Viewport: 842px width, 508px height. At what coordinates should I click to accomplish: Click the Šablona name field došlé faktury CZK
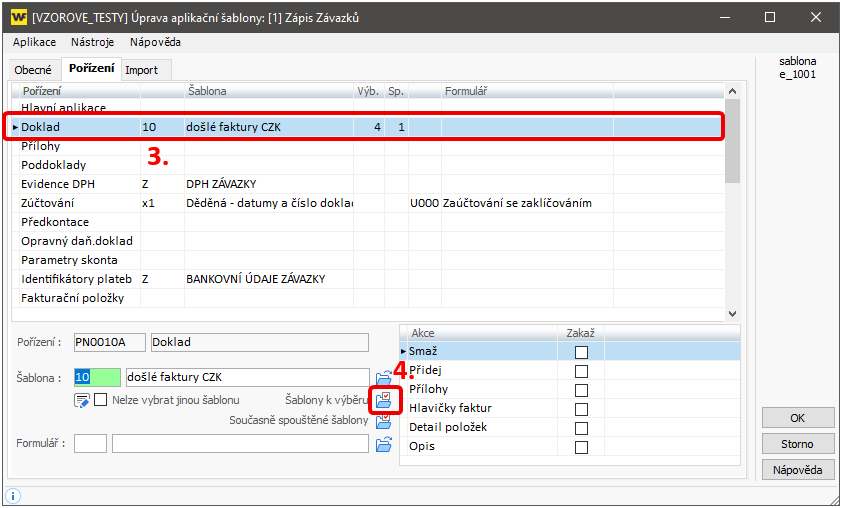[x=248, y=378]
